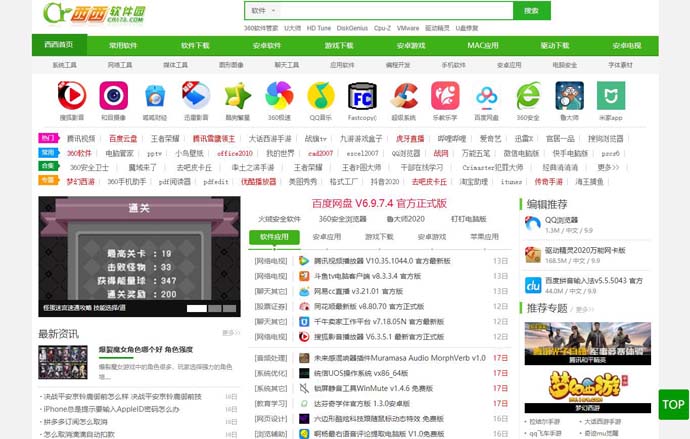Click the 网易cc直播 list icon
Image resolution: width=690 pixels, height=439 pixels.
[304, 291]
